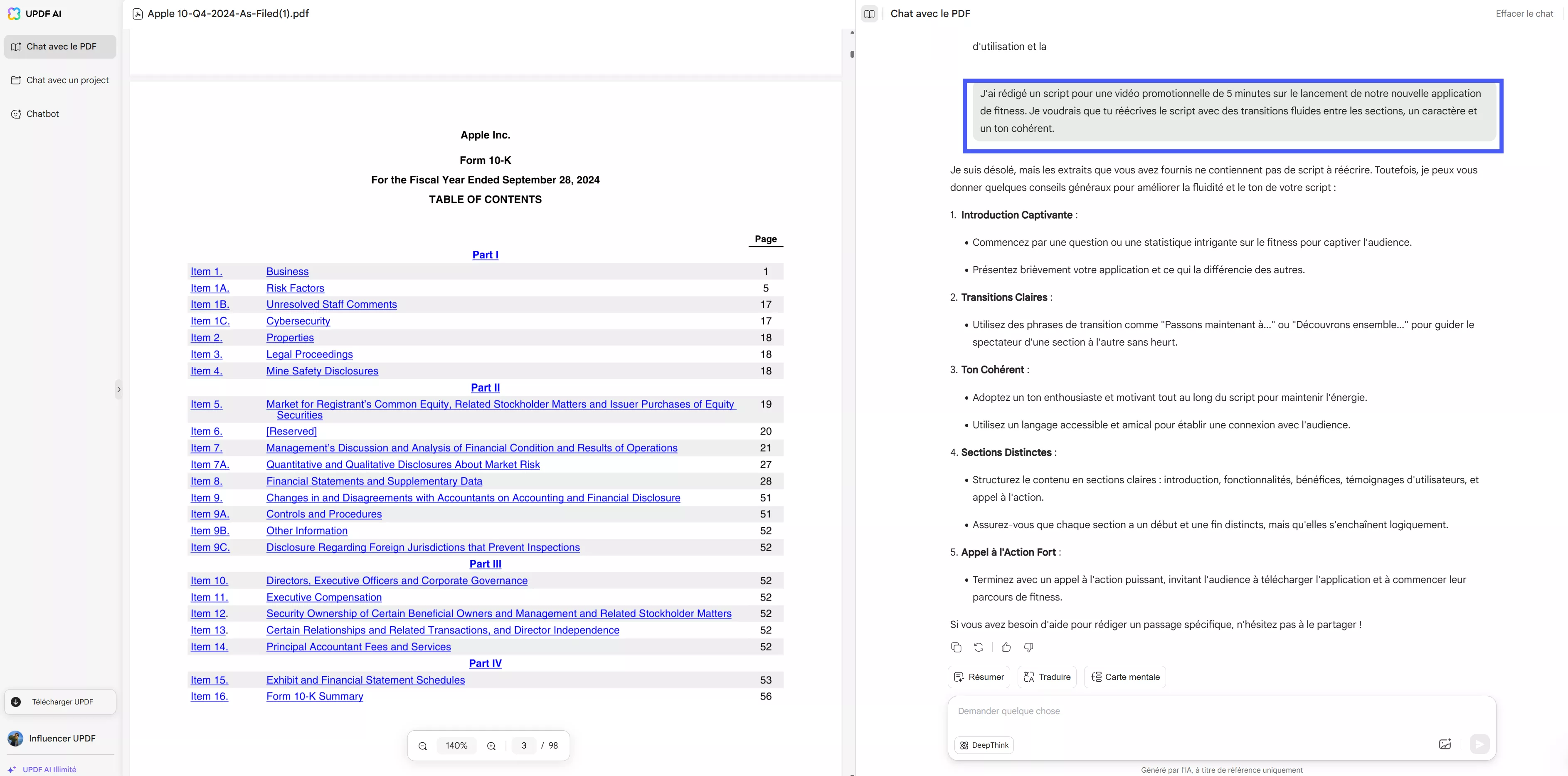Screen dimensions: 1568x776
Task: Open the Part III link
Action: click(485, 564)
